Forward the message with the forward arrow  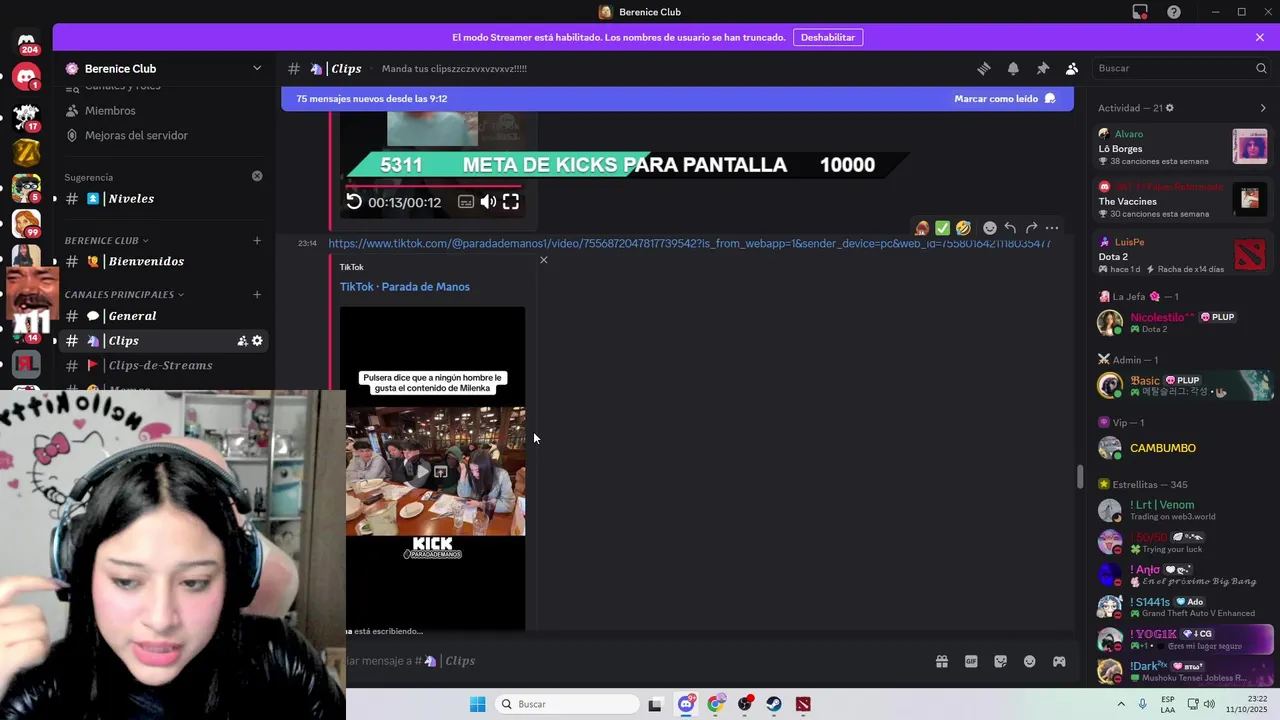coord(1031,228)
